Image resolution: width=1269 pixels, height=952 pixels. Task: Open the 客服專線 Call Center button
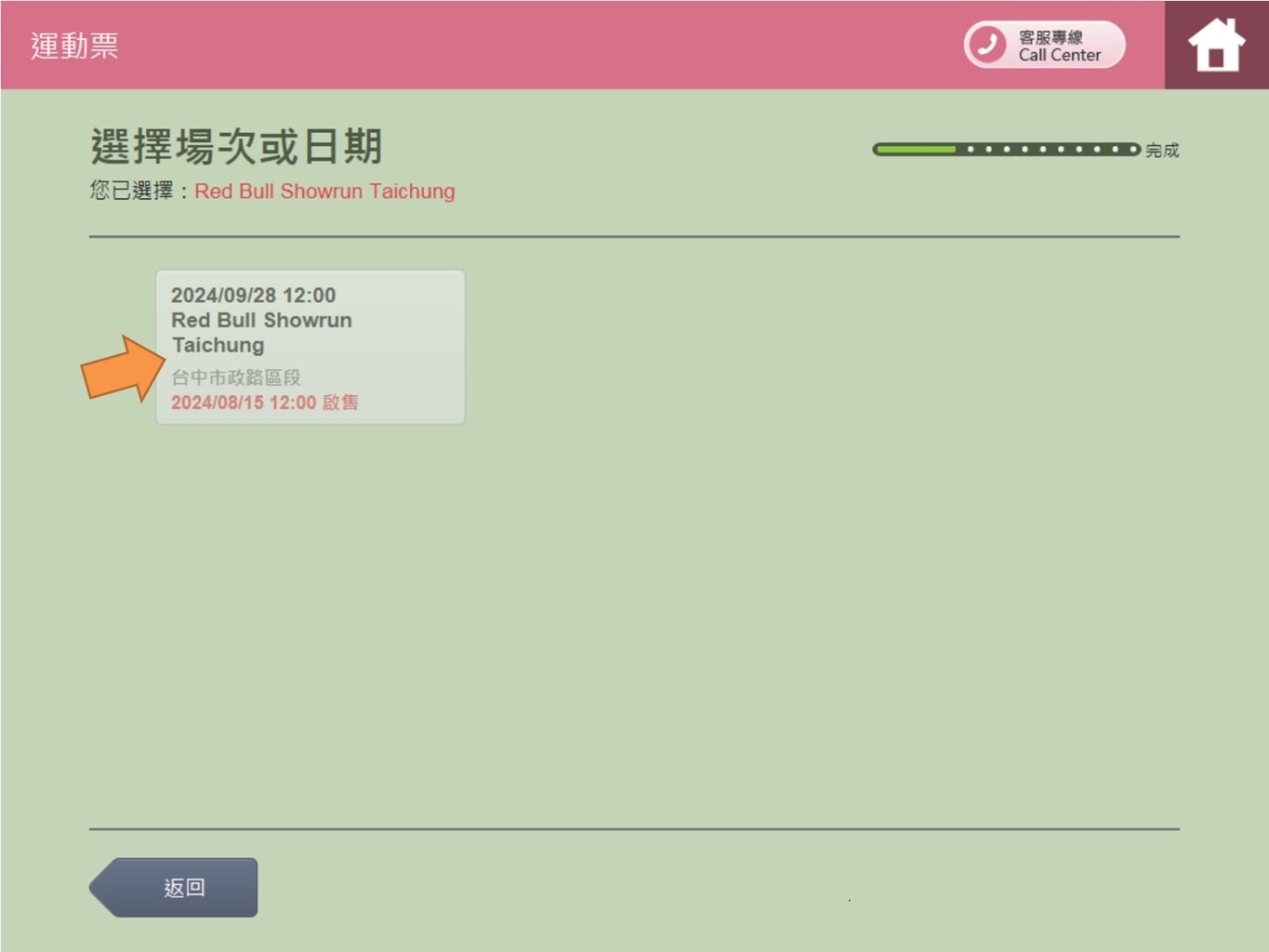[1044, 45]
